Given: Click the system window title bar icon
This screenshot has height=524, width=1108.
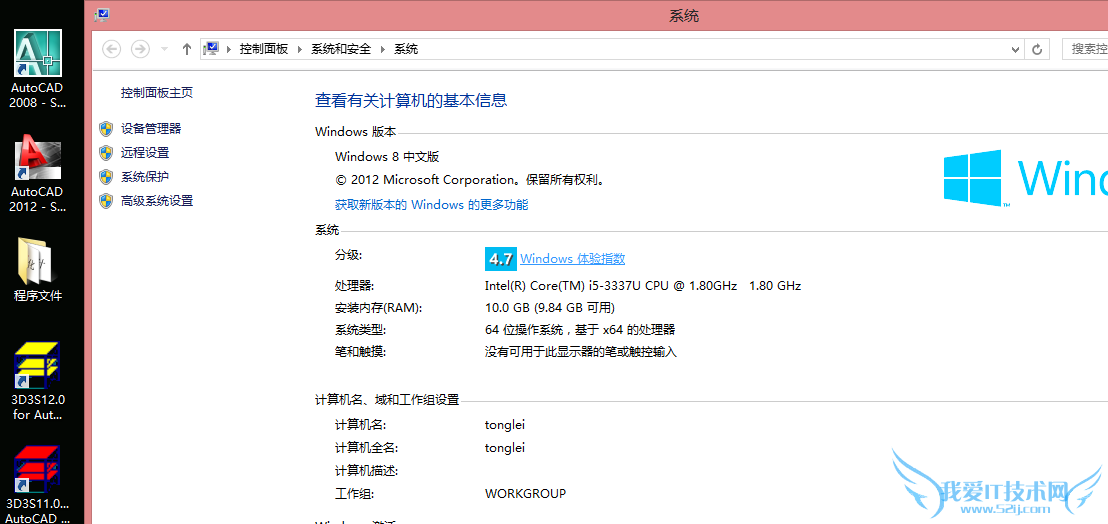Looking at the screenshot, I should [102, 15].
